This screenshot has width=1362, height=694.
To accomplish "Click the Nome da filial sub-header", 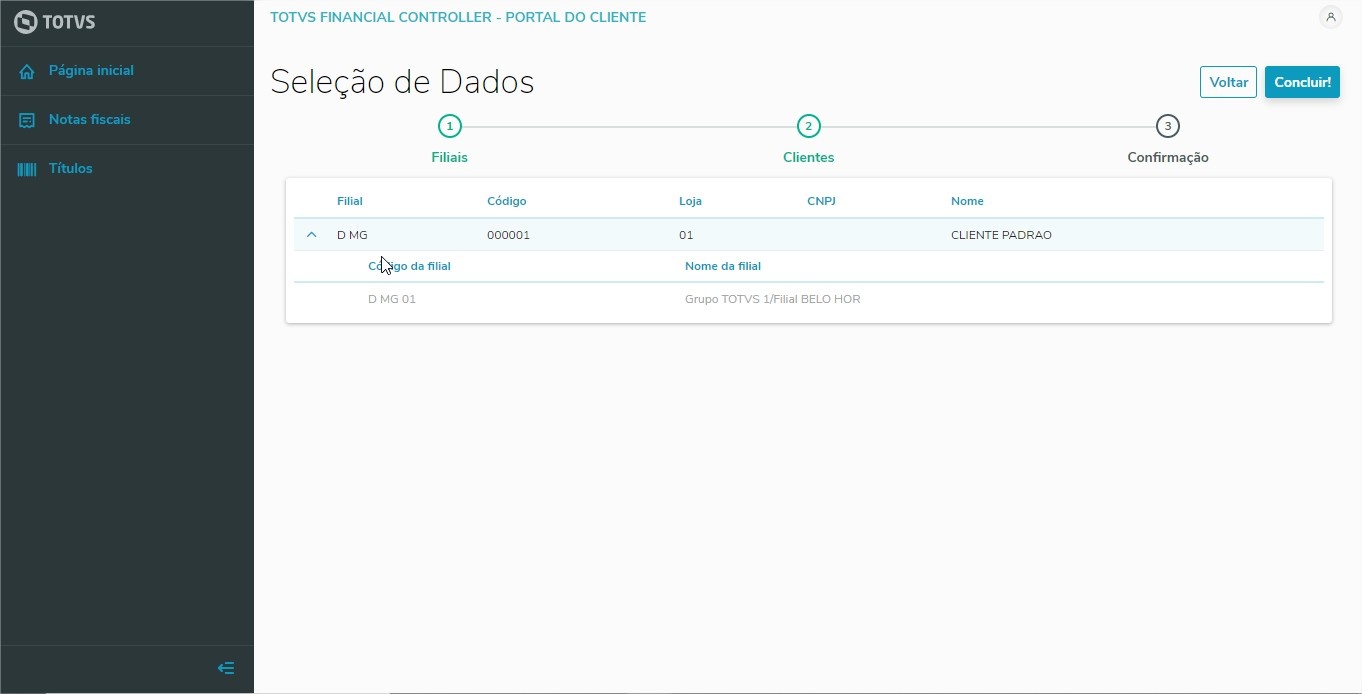I will [723, 266].
